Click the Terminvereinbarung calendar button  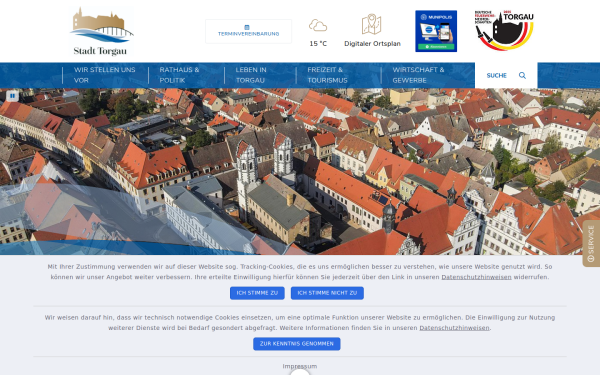point(248,31)
